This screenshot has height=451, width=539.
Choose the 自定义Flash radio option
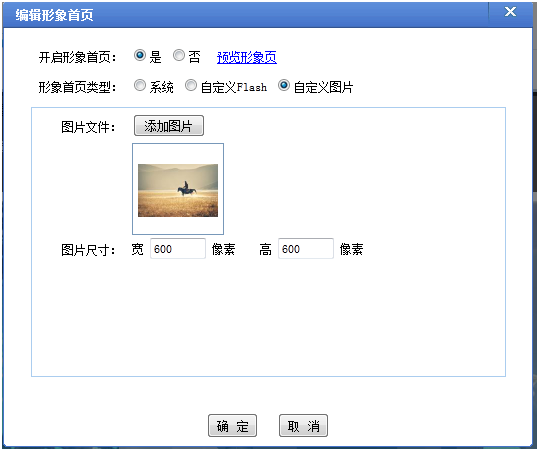point(191,85)
